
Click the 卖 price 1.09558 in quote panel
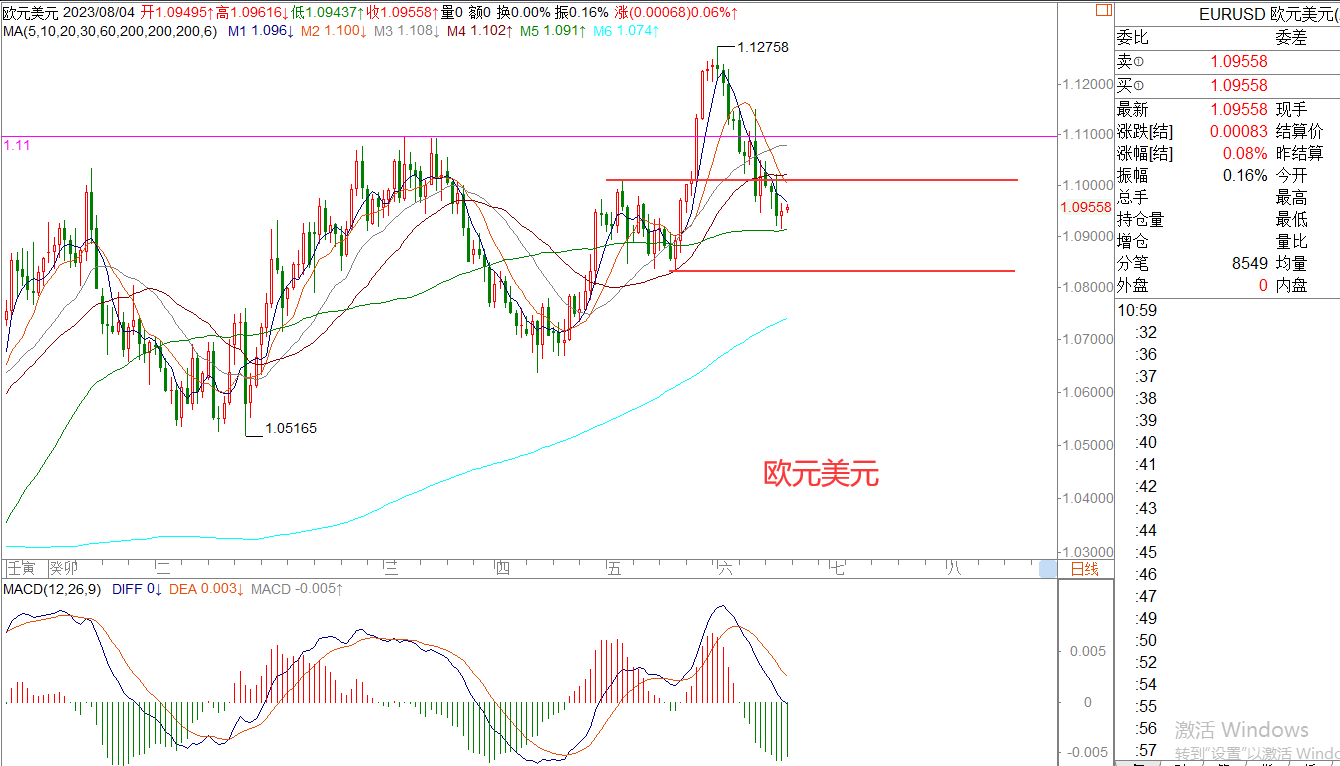[1238, 62]
